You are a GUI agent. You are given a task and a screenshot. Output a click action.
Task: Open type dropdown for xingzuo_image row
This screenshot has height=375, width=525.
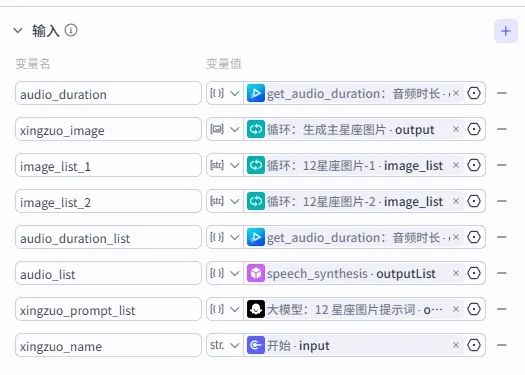pyautogui.click(x=225, y=129)
